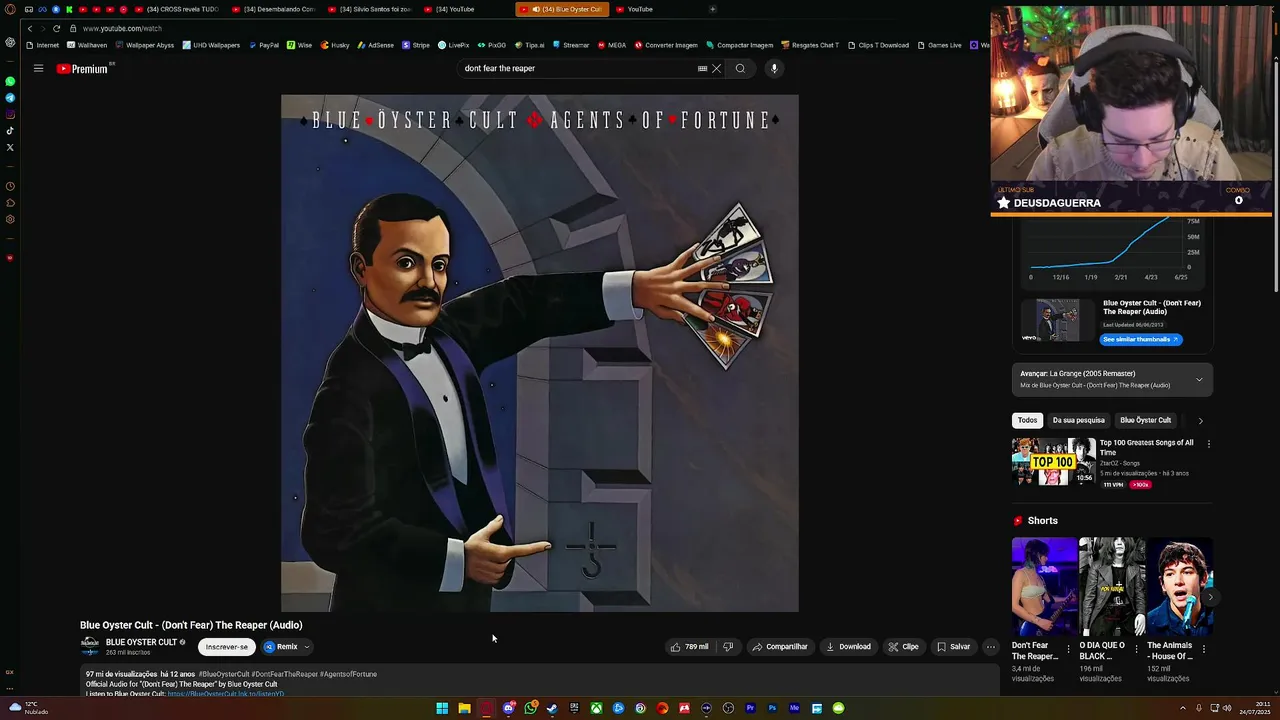Open TikTok in Opera sidebar
Screen dimensions: 1280x720
10,130
